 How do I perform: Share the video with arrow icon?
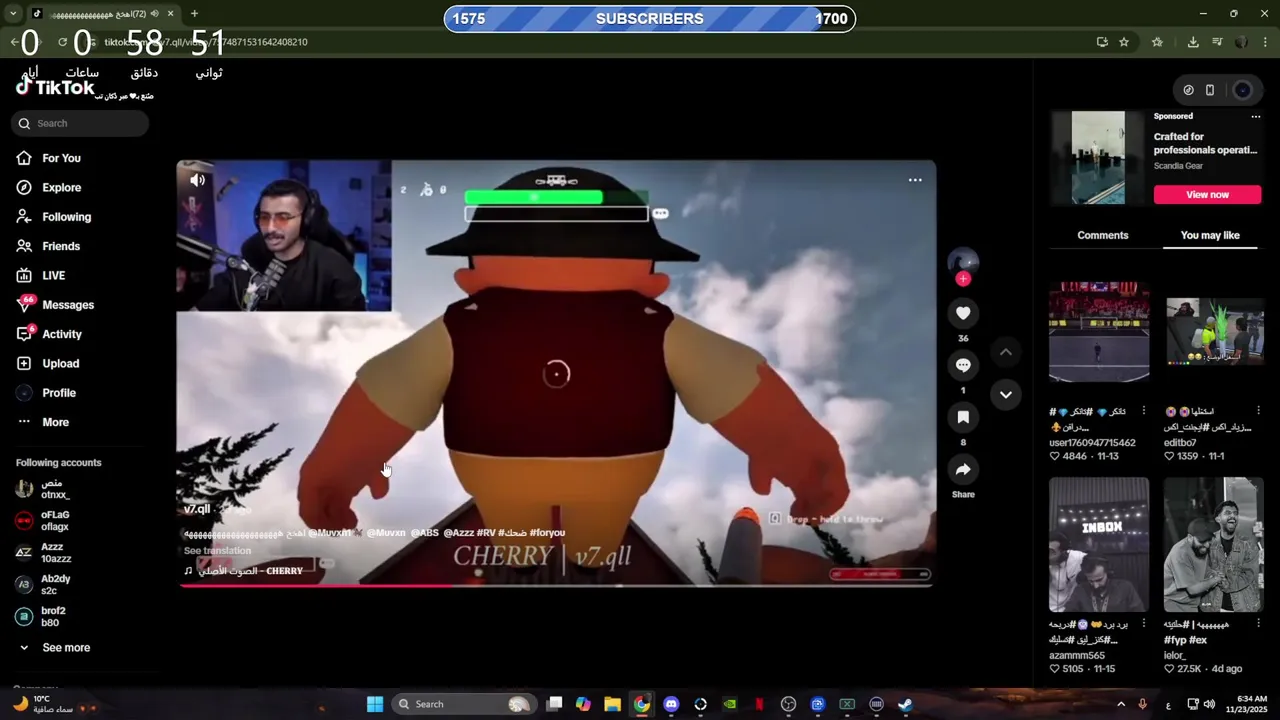click(x=963, y=470)
